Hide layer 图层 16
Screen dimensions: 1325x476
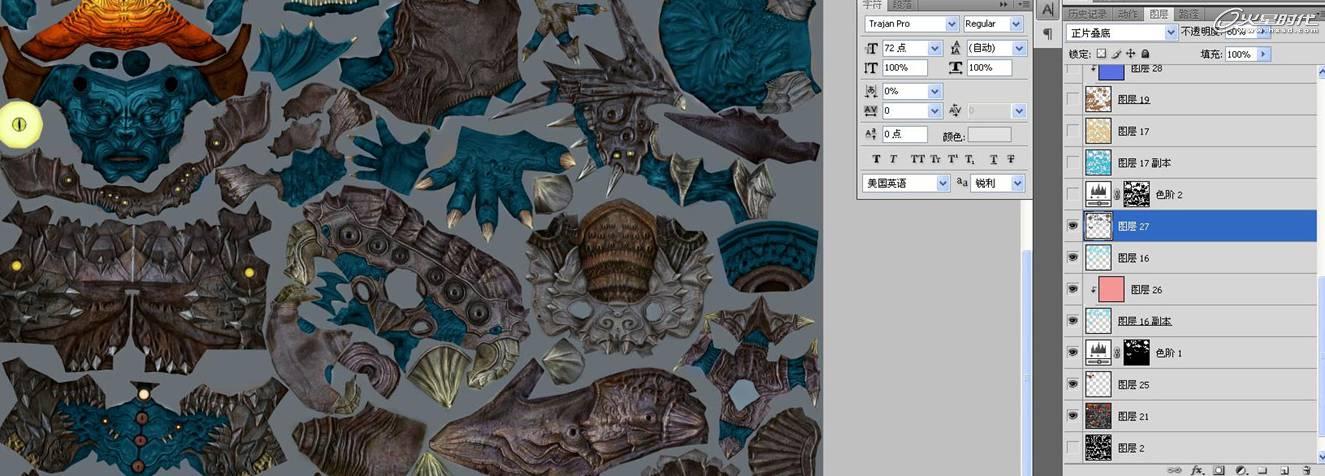coord(1073,258)
